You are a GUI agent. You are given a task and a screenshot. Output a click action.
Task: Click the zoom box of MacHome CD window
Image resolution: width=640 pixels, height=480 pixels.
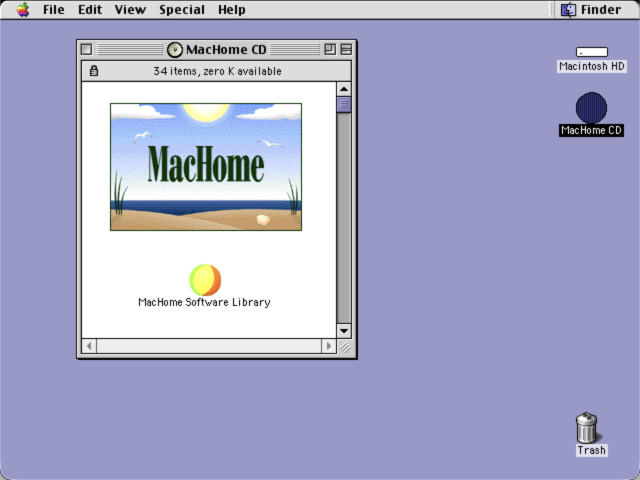(330, 49)
